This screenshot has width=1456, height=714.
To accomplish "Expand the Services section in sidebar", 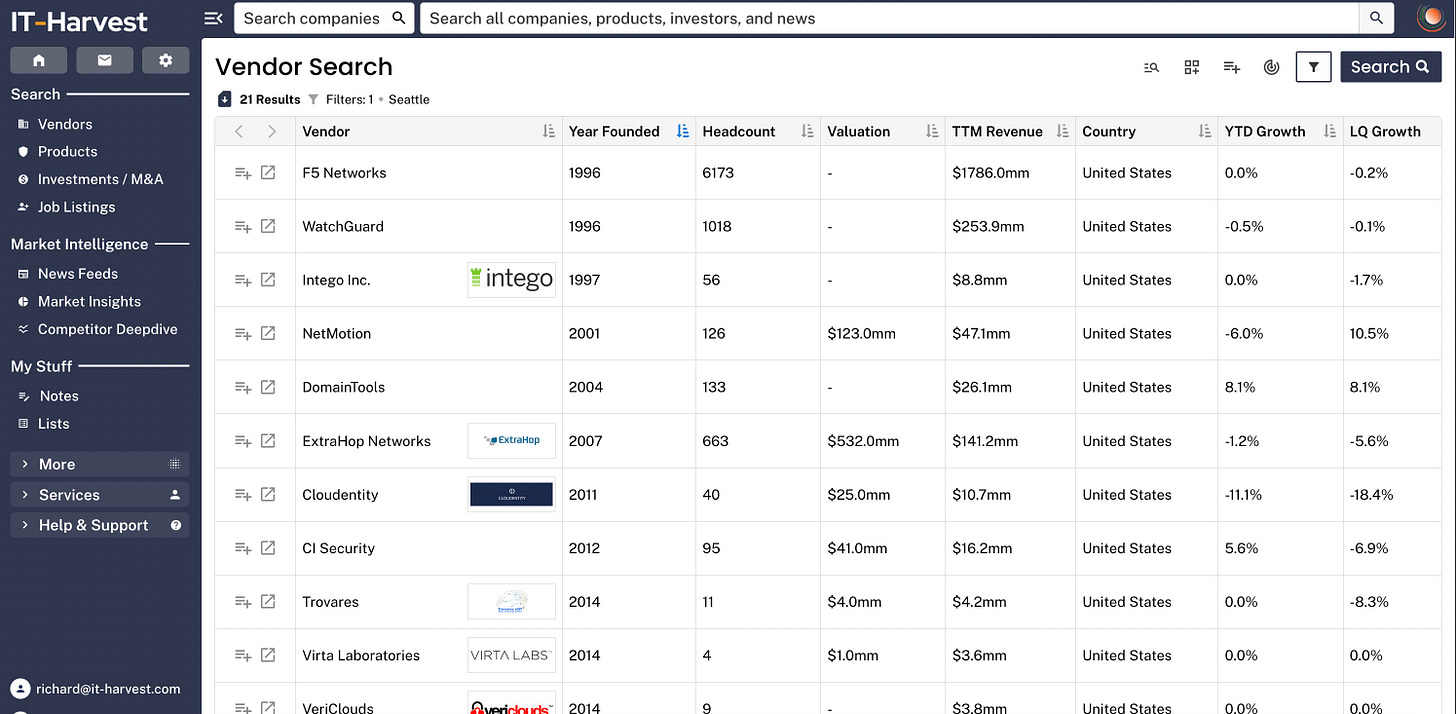I will click(x=100, y=495).
